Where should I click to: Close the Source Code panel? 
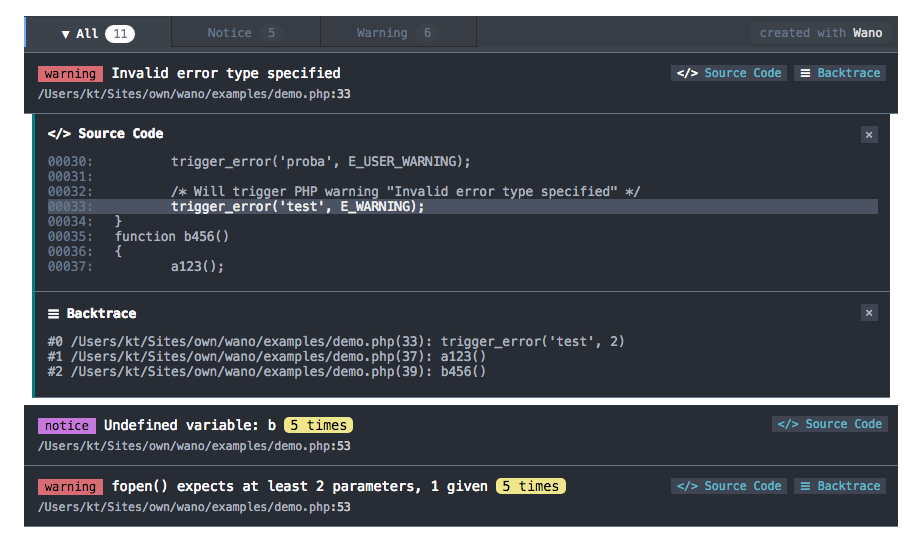[869, 135]
